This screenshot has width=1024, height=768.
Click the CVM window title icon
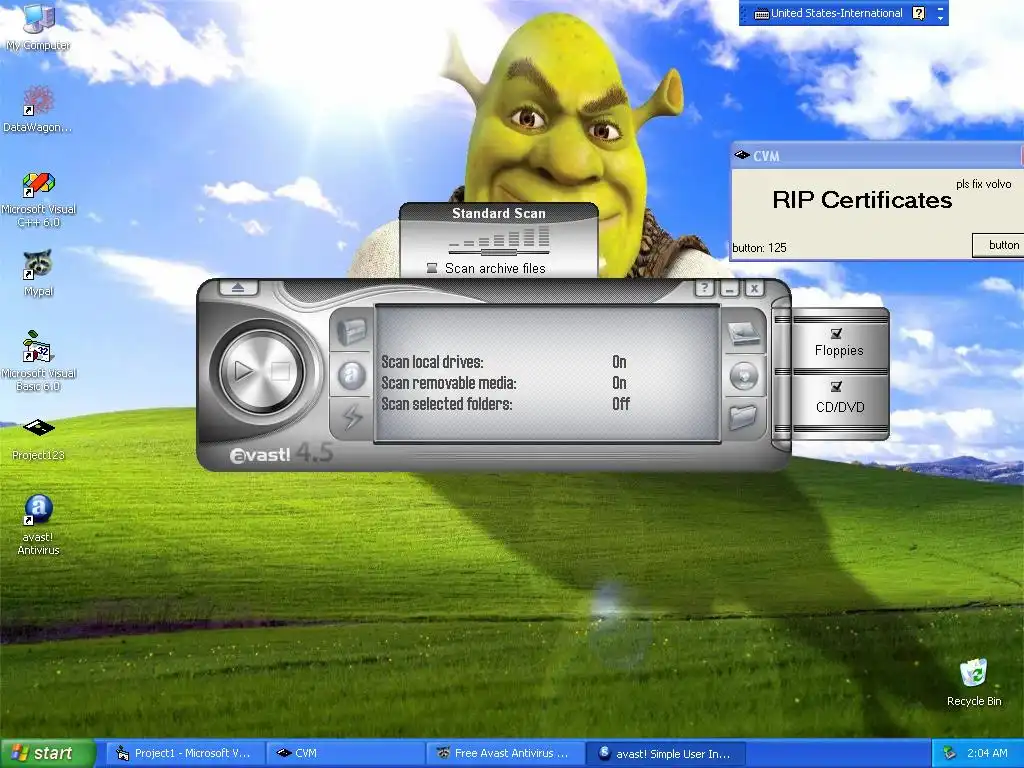742,155
